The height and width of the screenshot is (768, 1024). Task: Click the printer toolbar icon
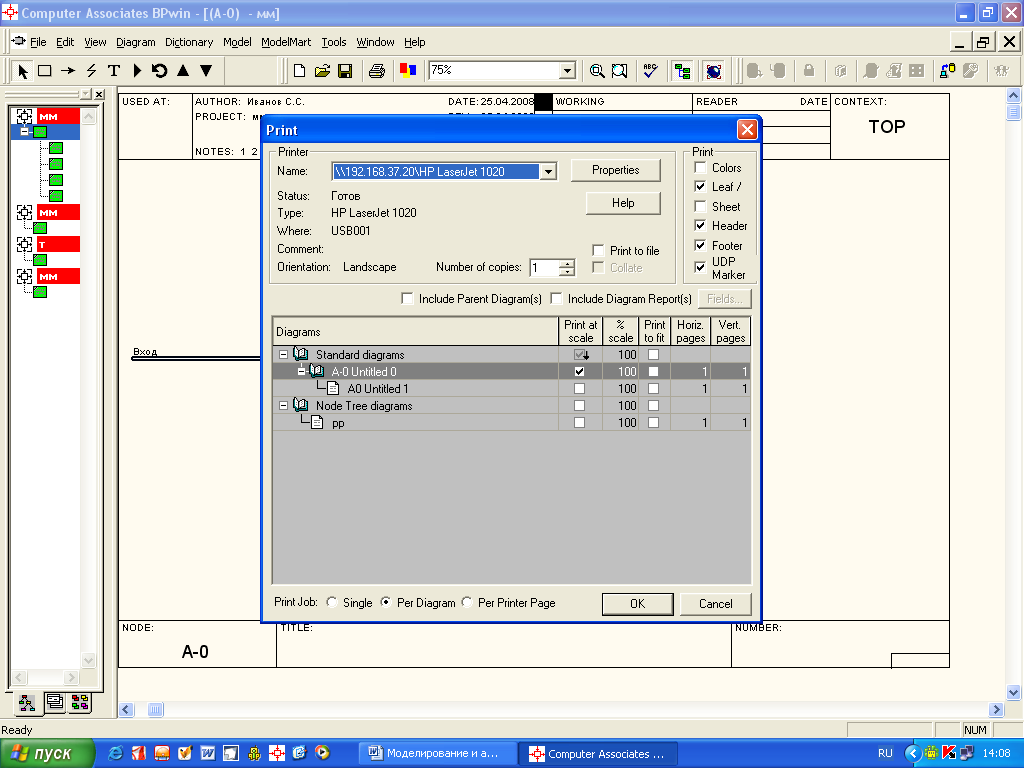pos(377,71)
